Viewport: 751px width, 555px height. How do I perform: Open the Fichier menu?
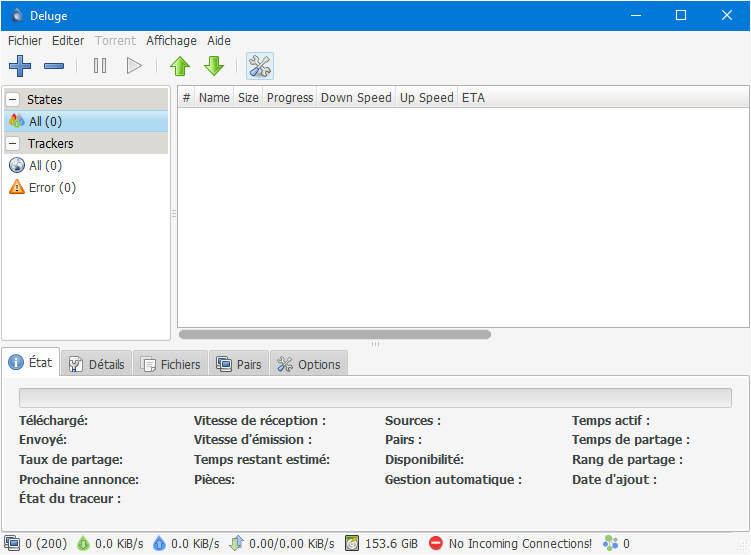point(25,41)
